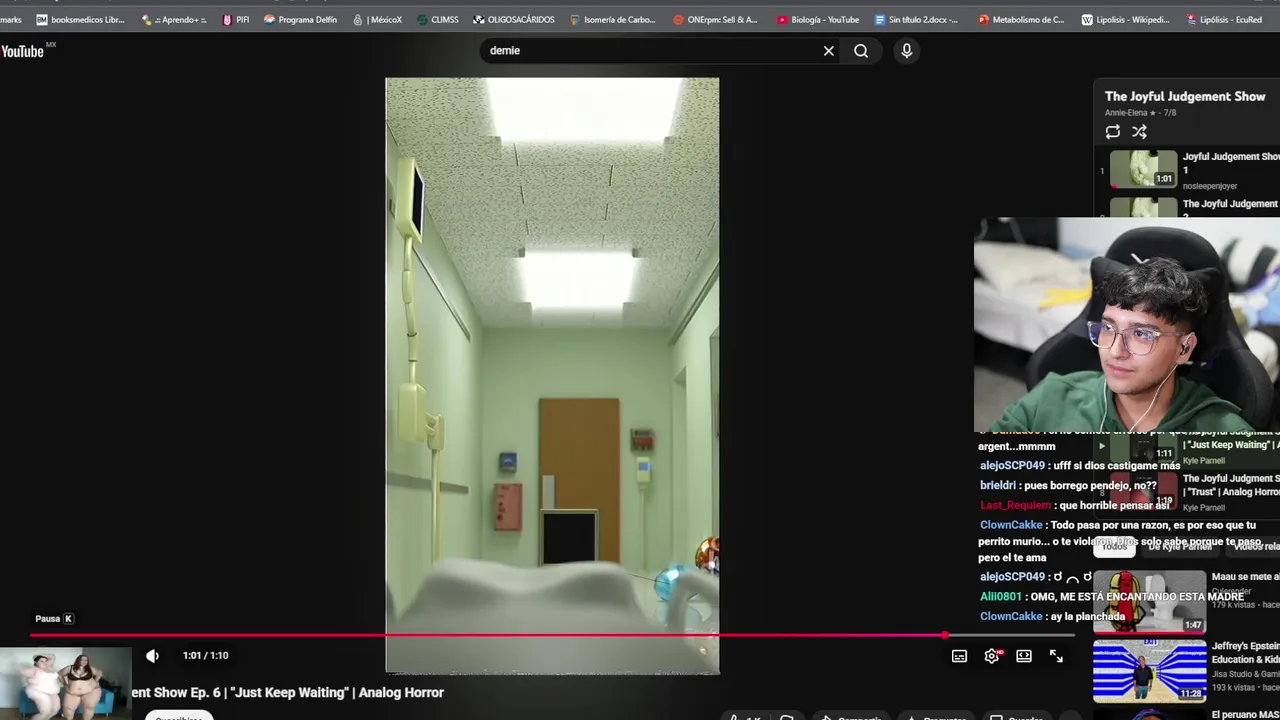Screen dimensions: 1280x720
Task: Toggle subtitles with the captions icon
Action: [x=959, y=656]
